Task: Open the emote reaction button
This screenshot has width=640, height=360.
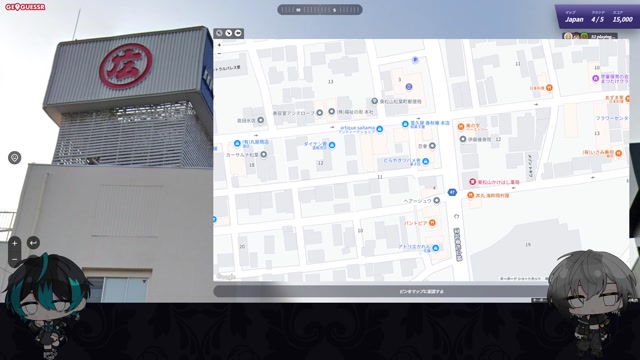Action: click(15, 158)
